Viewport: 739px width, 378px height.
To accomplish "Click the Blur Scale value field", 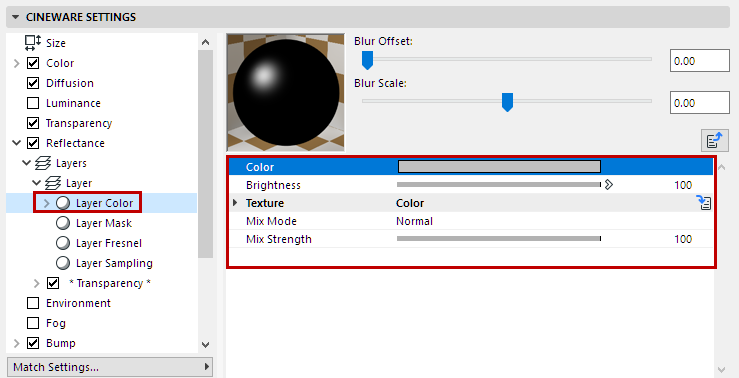I will [x=699, y=103].
